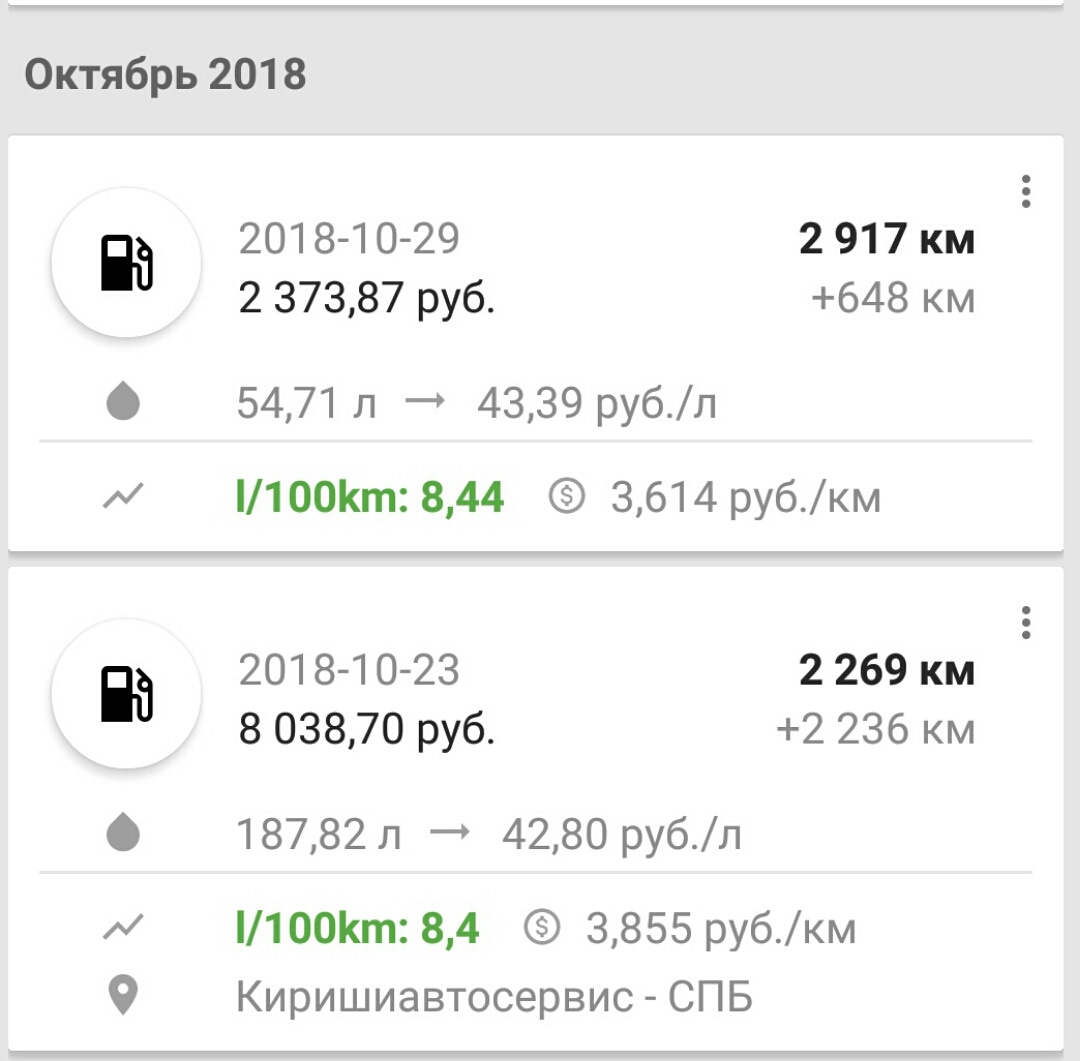Tap the 8 038,70 руб. total cost

366,730
